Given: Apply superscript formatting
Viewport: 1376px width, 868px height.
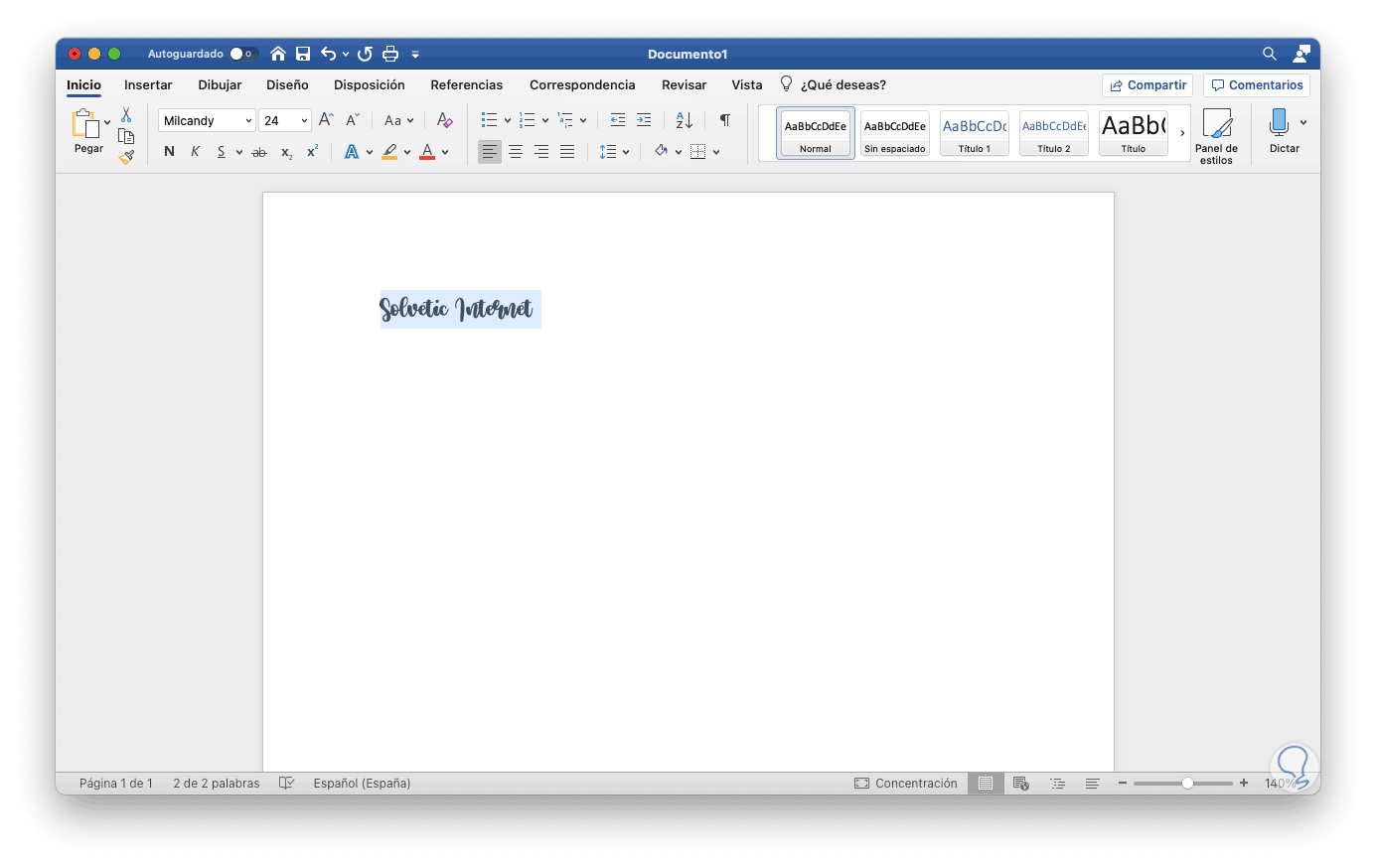Looking at the screenshot, I should [x=312, y=152].
